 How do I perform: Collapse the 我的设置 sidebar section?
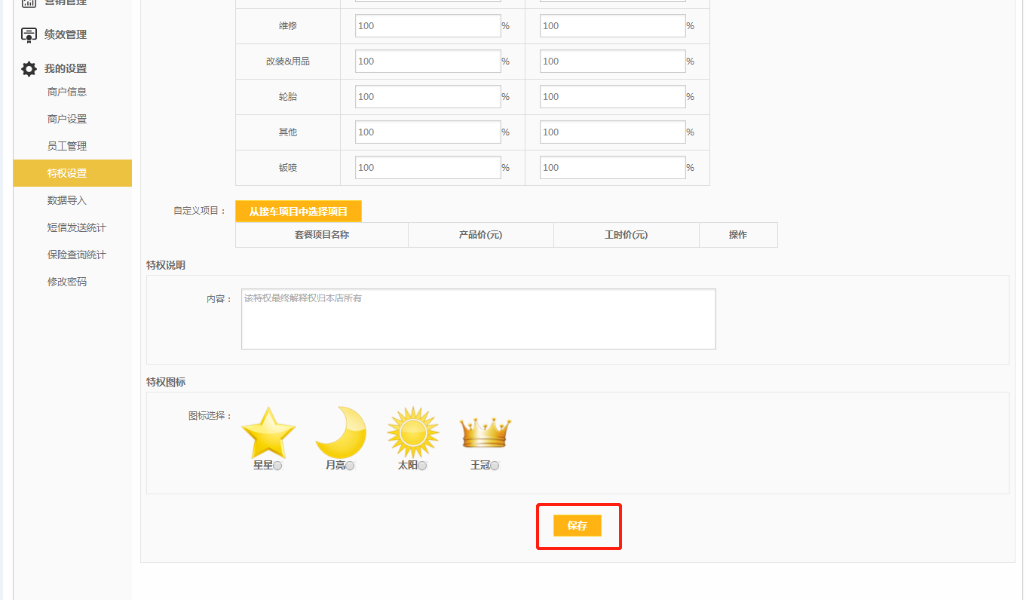65,69
